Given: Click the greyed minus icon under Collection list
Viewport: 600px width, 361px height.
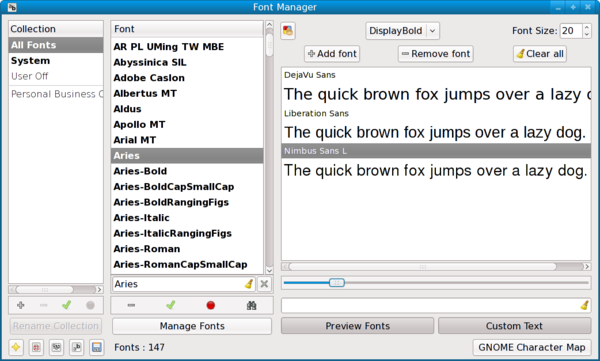Looking at the screenshot, I should (x=44, y=305).
